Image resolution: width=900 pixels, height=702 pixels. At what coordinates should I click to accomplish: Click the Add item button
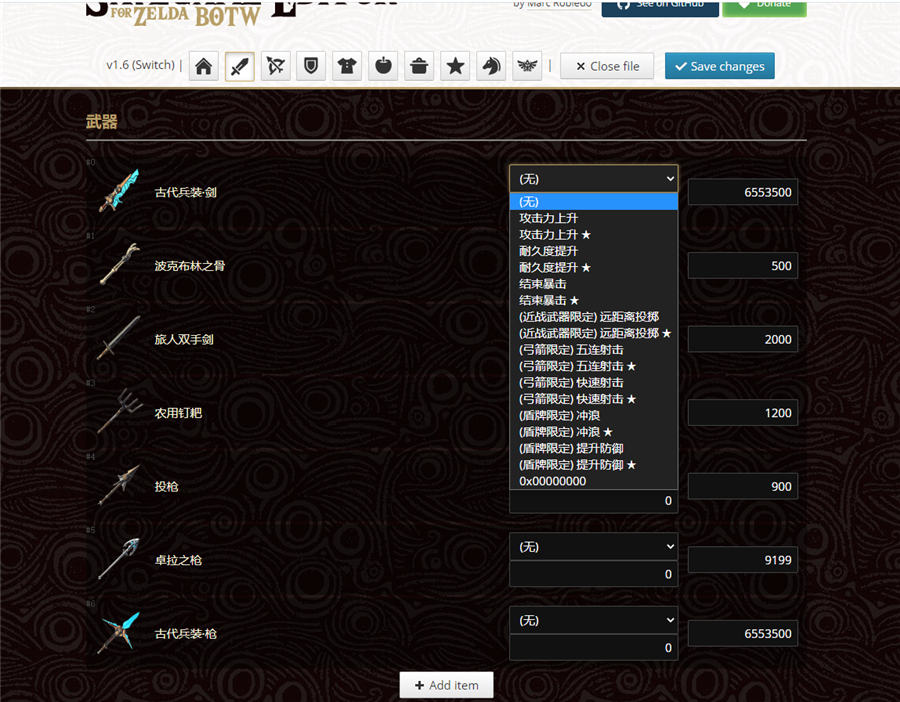[x=447, y=685]
